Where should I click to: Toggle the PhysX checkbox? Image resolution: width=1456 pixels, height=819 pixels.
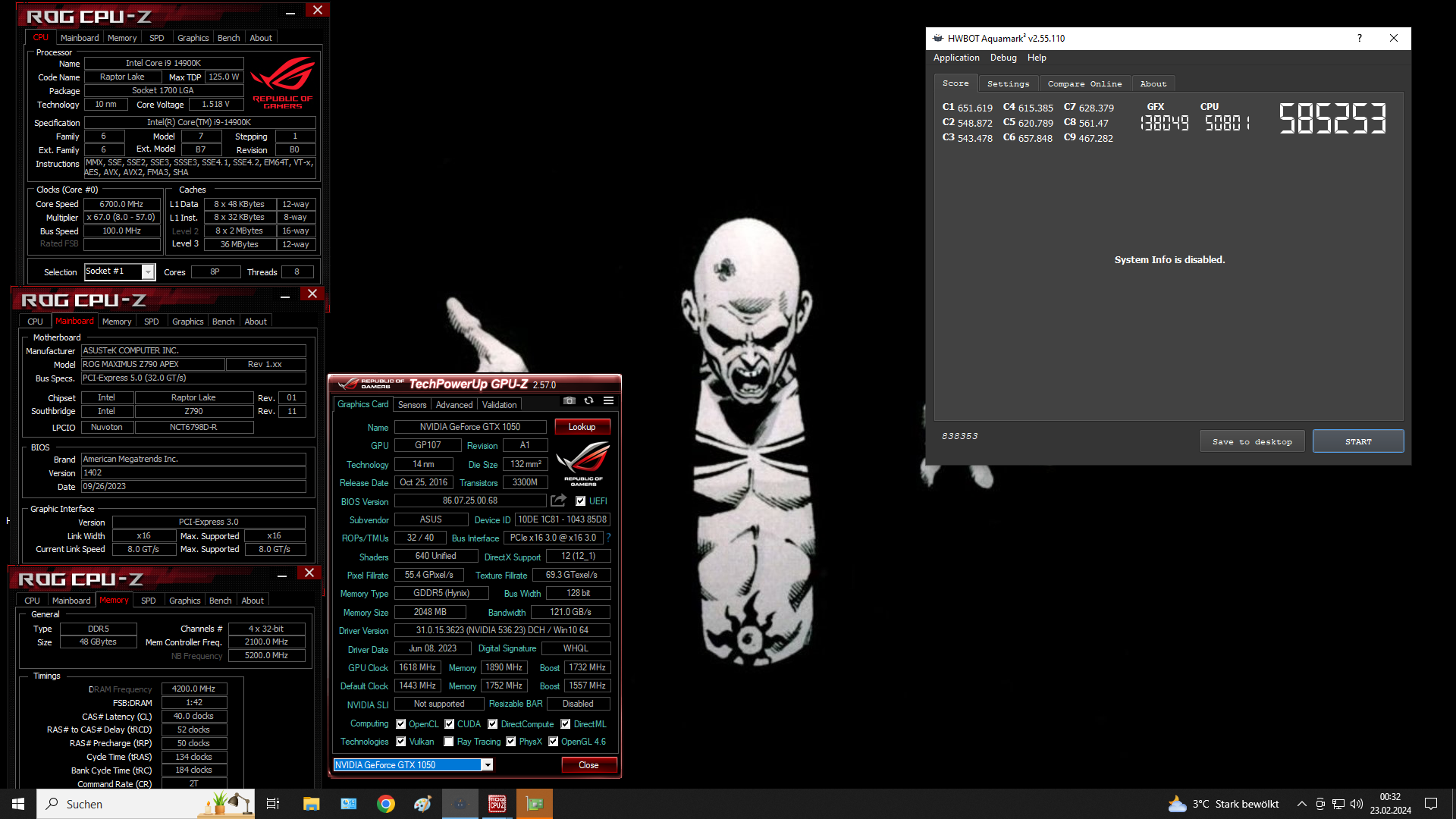tap(511, 742)
